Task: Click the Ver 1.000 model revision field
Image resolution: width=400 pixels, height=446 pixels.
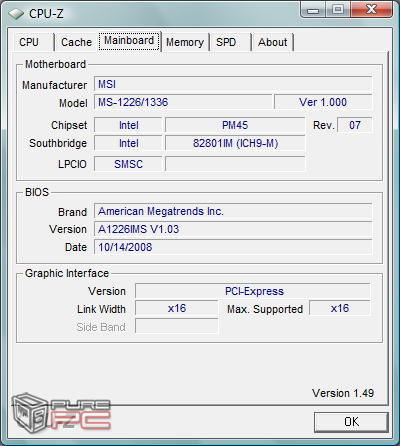Action: click(323, 102)
